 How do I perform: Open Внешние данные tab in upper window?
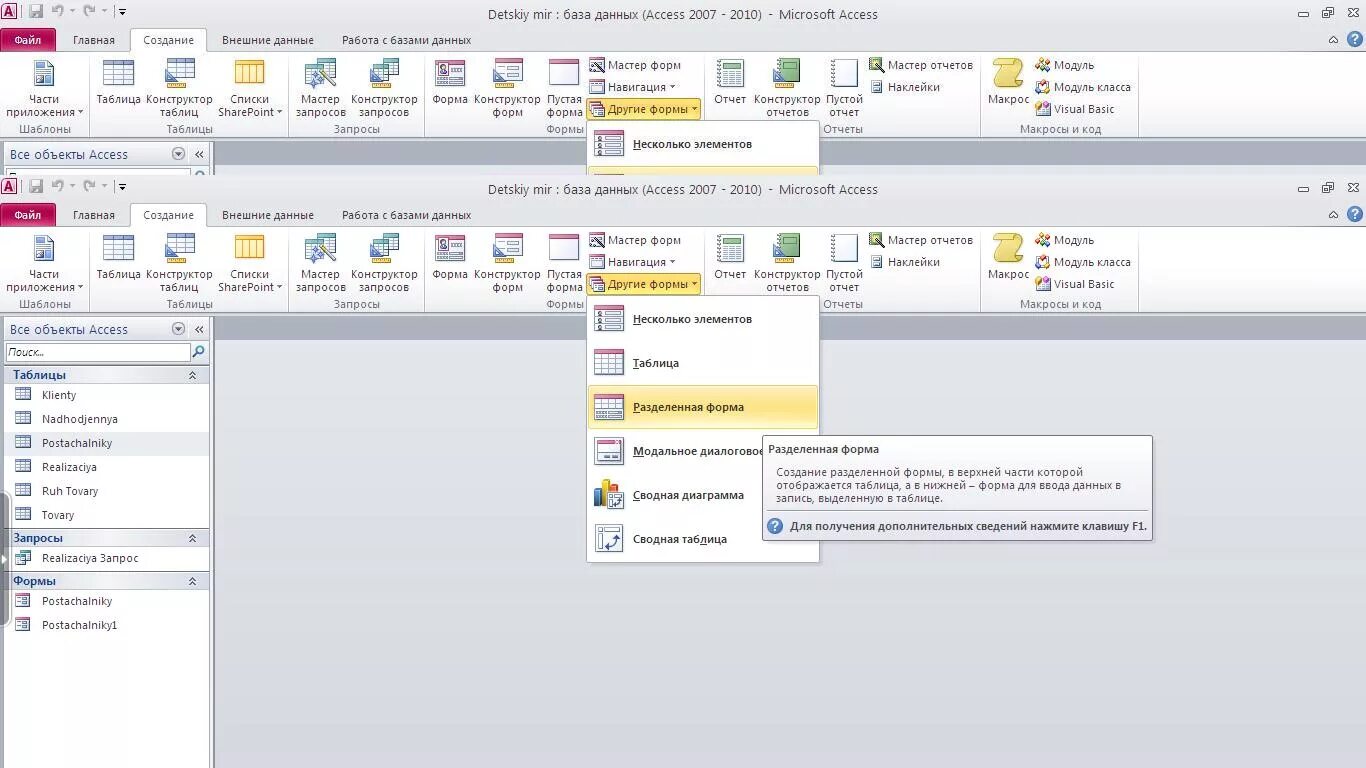click(268, 40)
